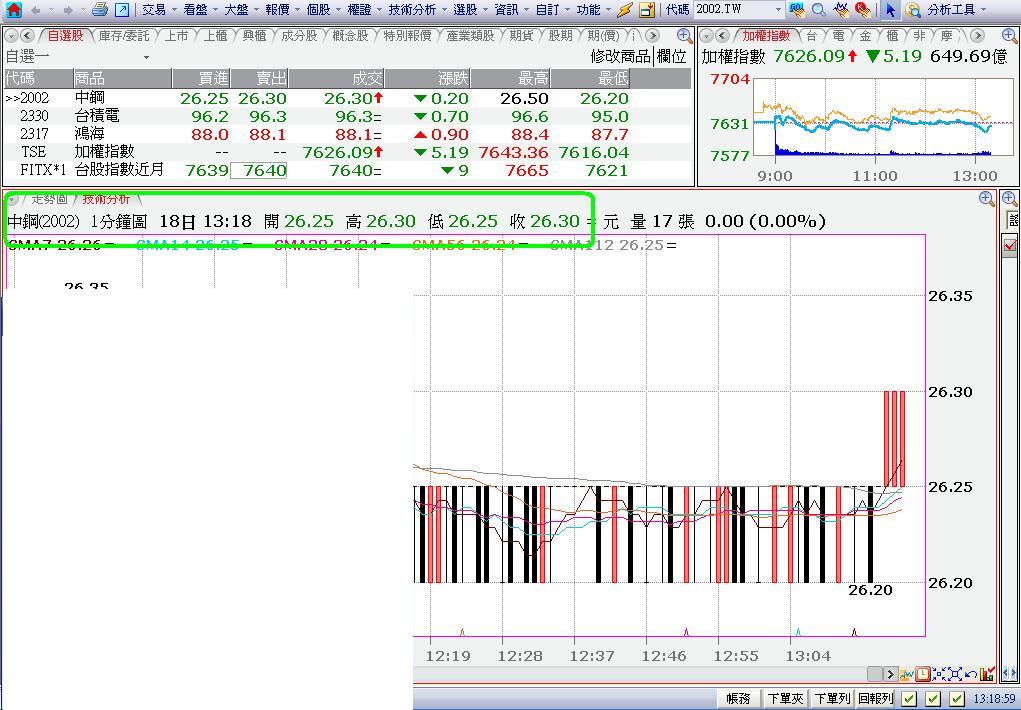
Task: Click the shrink chart arrows icon
Action: [x=939, y=674]
